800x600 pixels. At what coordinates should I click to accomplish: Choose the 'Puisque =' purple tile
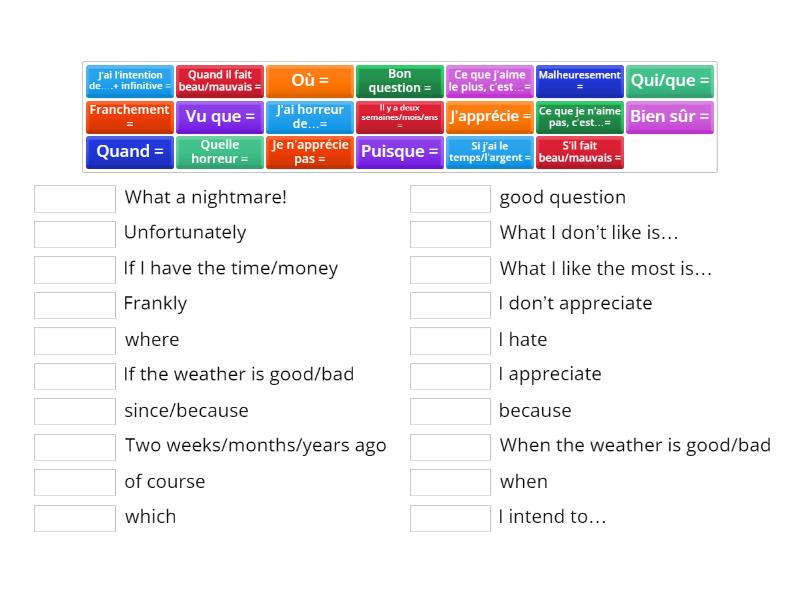(400, 152)
